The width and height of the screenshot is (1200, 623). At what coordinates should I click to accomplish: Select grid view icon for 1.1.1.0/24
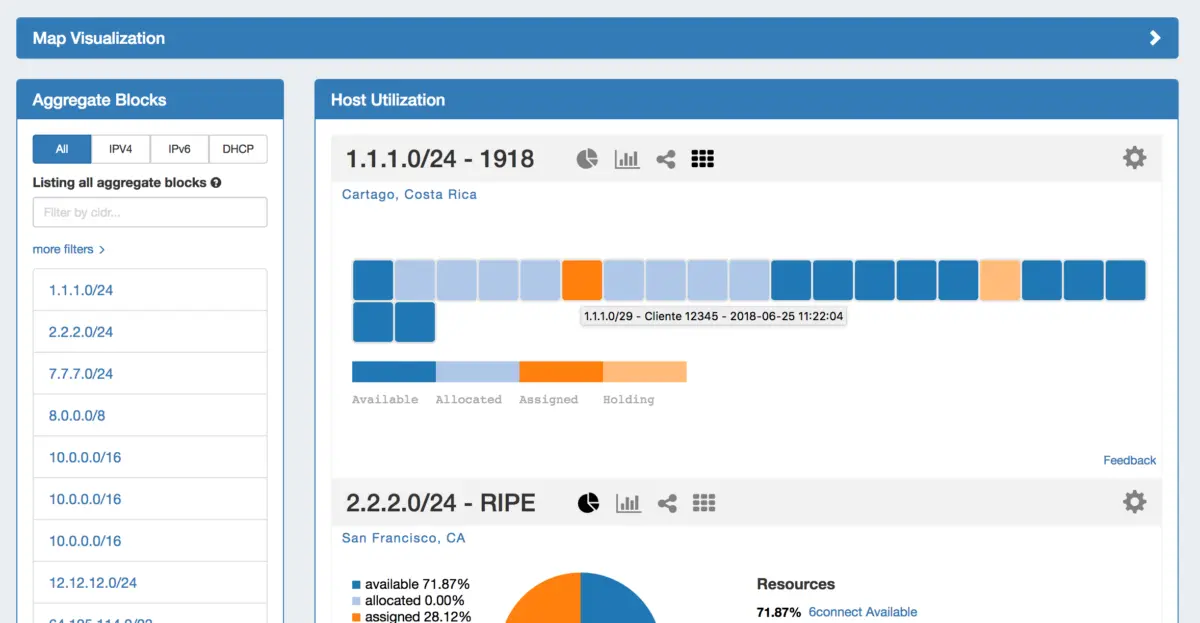(x=703, y=159)
